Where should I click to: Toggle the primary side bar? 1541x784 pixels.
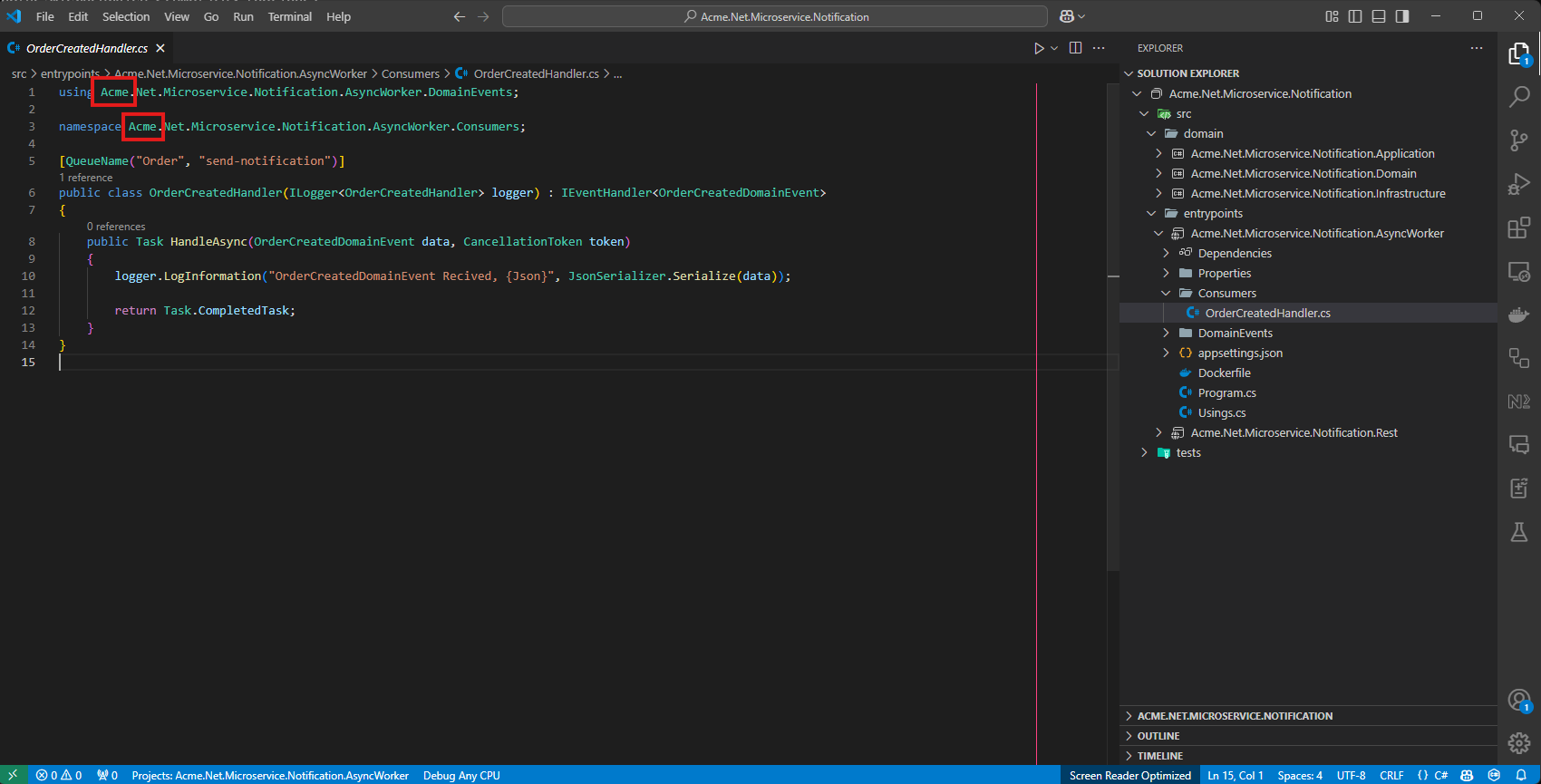point(1355,16)
